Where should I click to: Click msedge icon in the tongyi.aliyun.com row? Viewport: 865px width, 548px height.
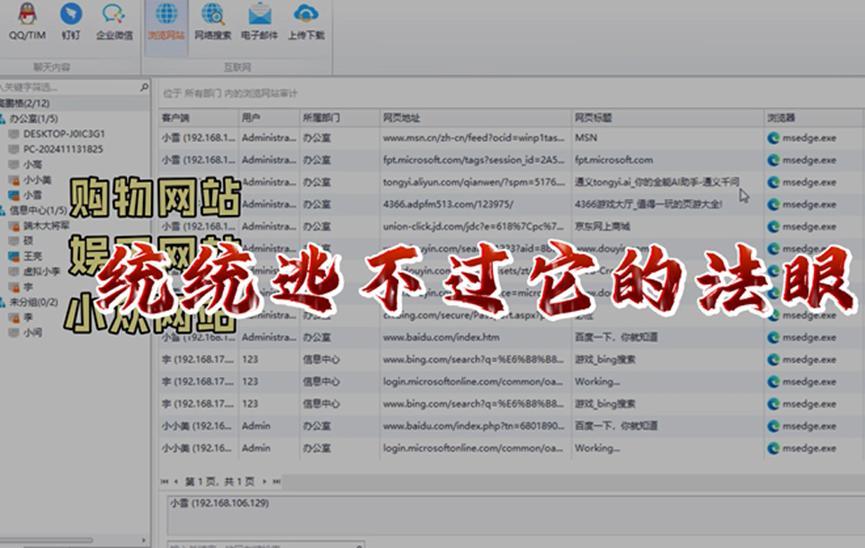pyautogui.click(x=773, y=182)
